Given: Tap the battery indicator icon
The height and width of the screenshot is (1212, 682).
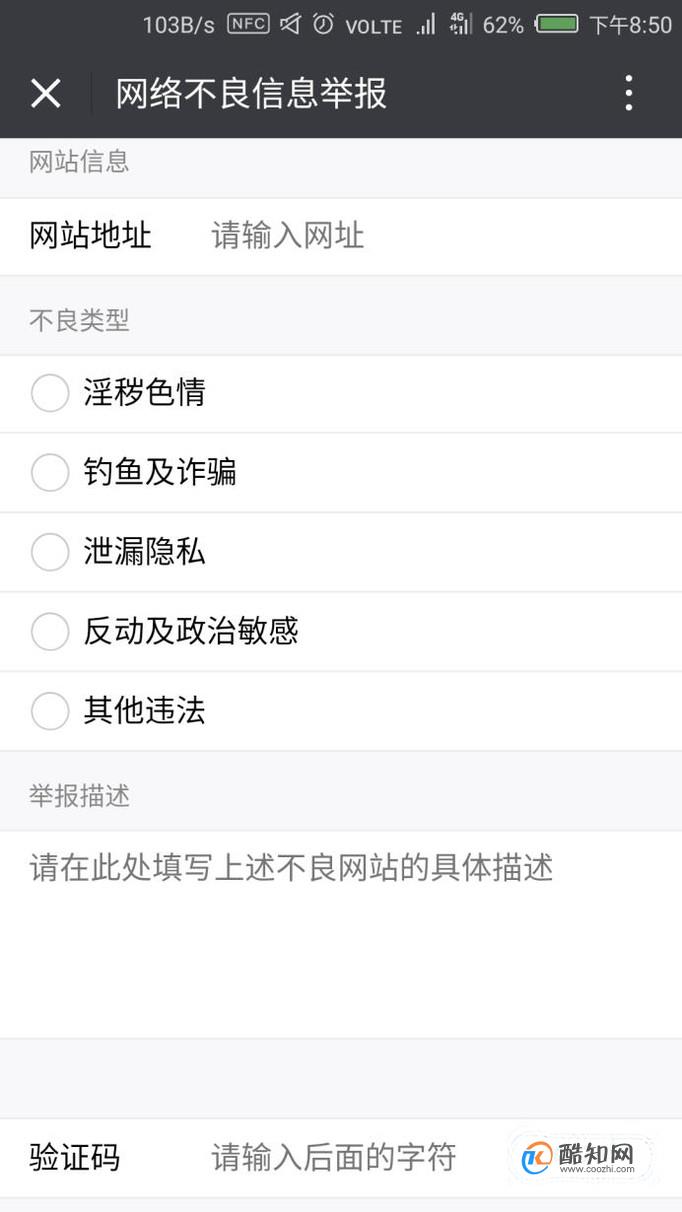Looking at the screenshot, I should click(557, 24).
